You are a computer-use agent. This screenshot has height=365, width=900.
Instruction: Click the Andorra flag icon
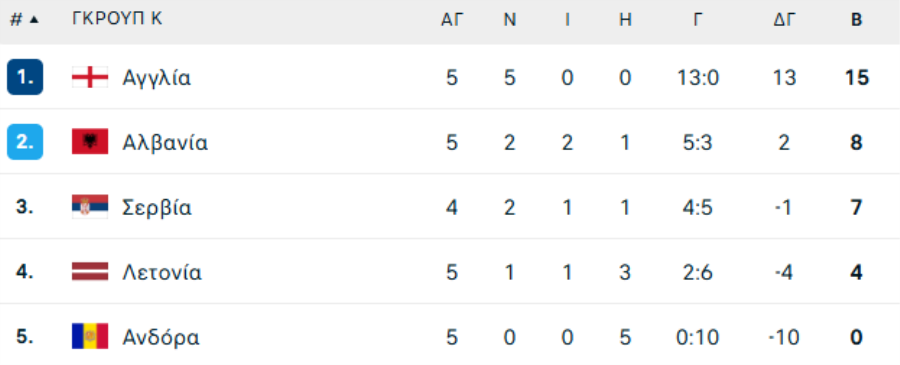tap(90, 336)
